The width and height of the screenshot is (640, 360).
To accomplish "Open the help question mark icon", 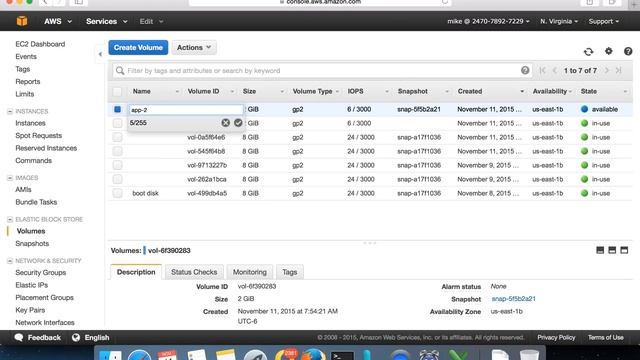I will tap(628, 51).
